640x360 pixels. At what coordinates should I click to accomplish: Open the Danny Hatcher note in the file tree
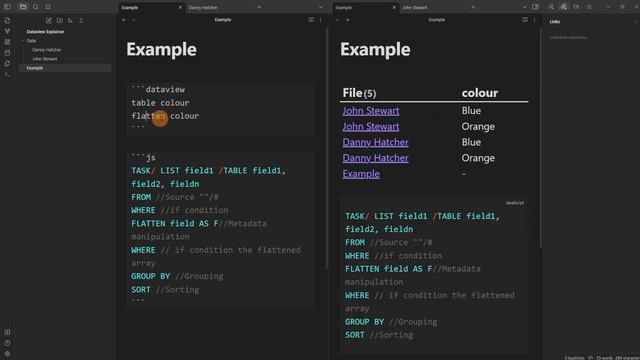point(47,50)
